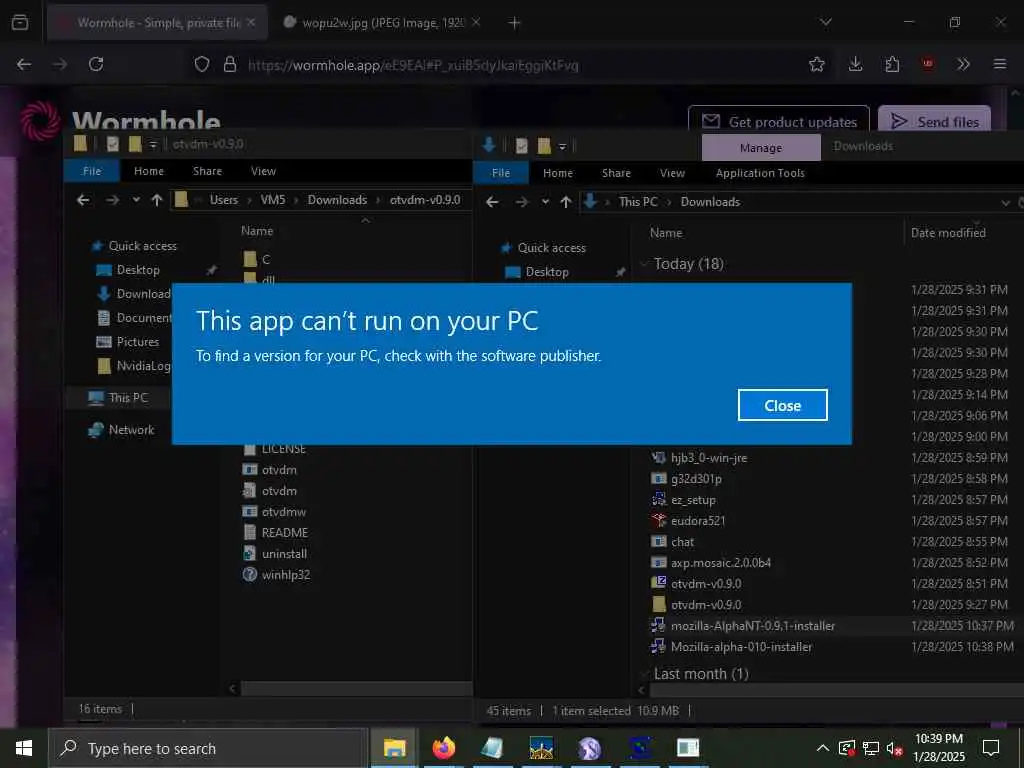Close the 'This app can't run' dialog

782,406
